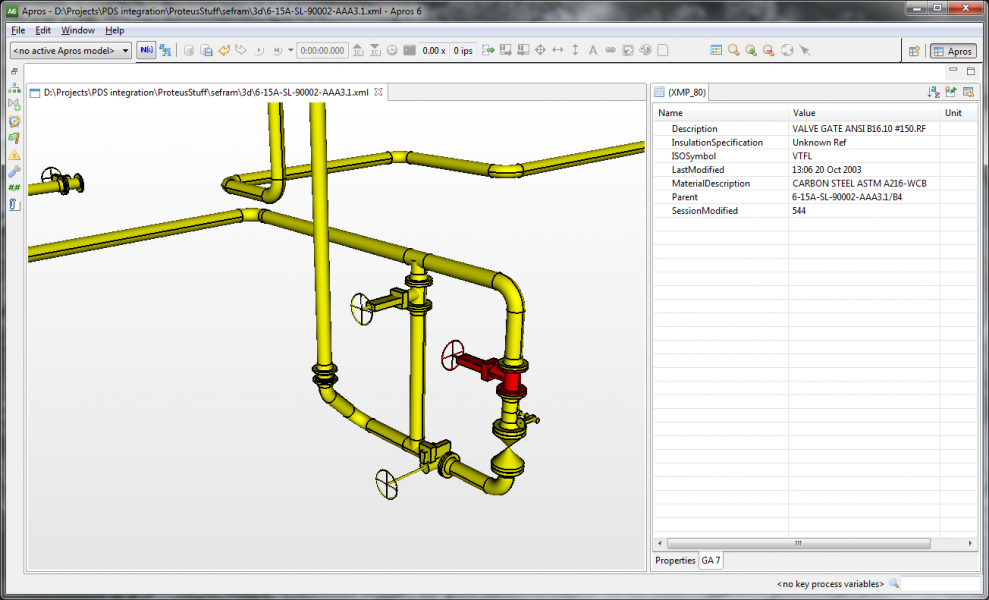The height and width of the screenshot is (600, 989).
Task: Click the plain magnifier zoom icon
Action: [734, 50]
